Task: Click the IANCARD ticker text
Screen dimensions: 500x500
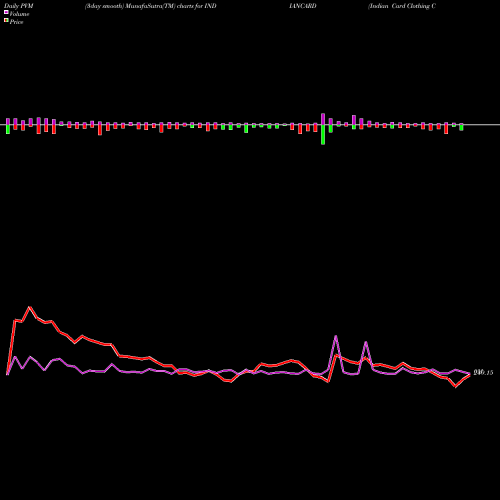Action: tap(303, 6)
